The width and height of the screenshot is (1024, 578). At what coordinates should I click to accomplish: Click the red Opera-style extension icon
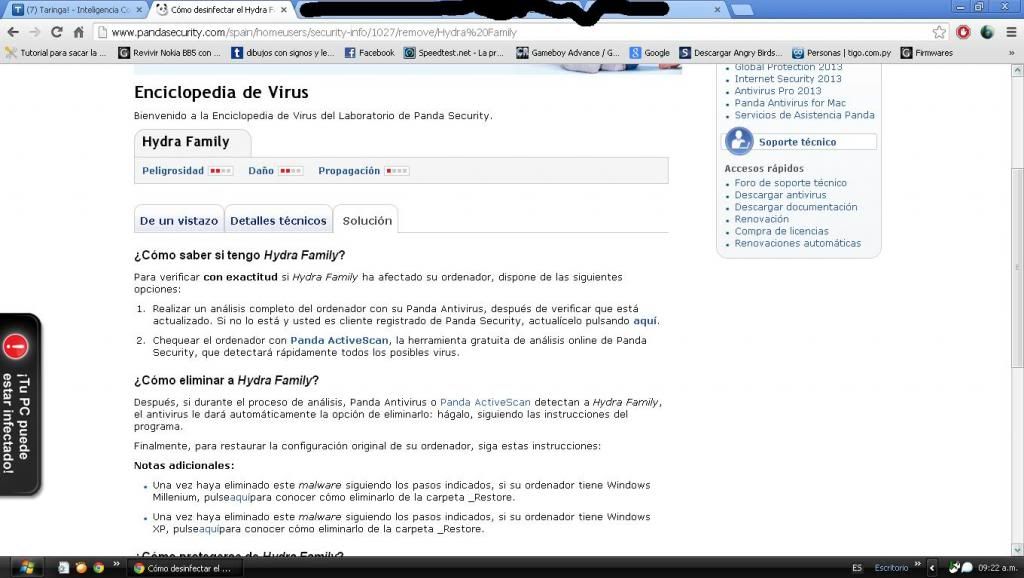(x=963, y=32)
